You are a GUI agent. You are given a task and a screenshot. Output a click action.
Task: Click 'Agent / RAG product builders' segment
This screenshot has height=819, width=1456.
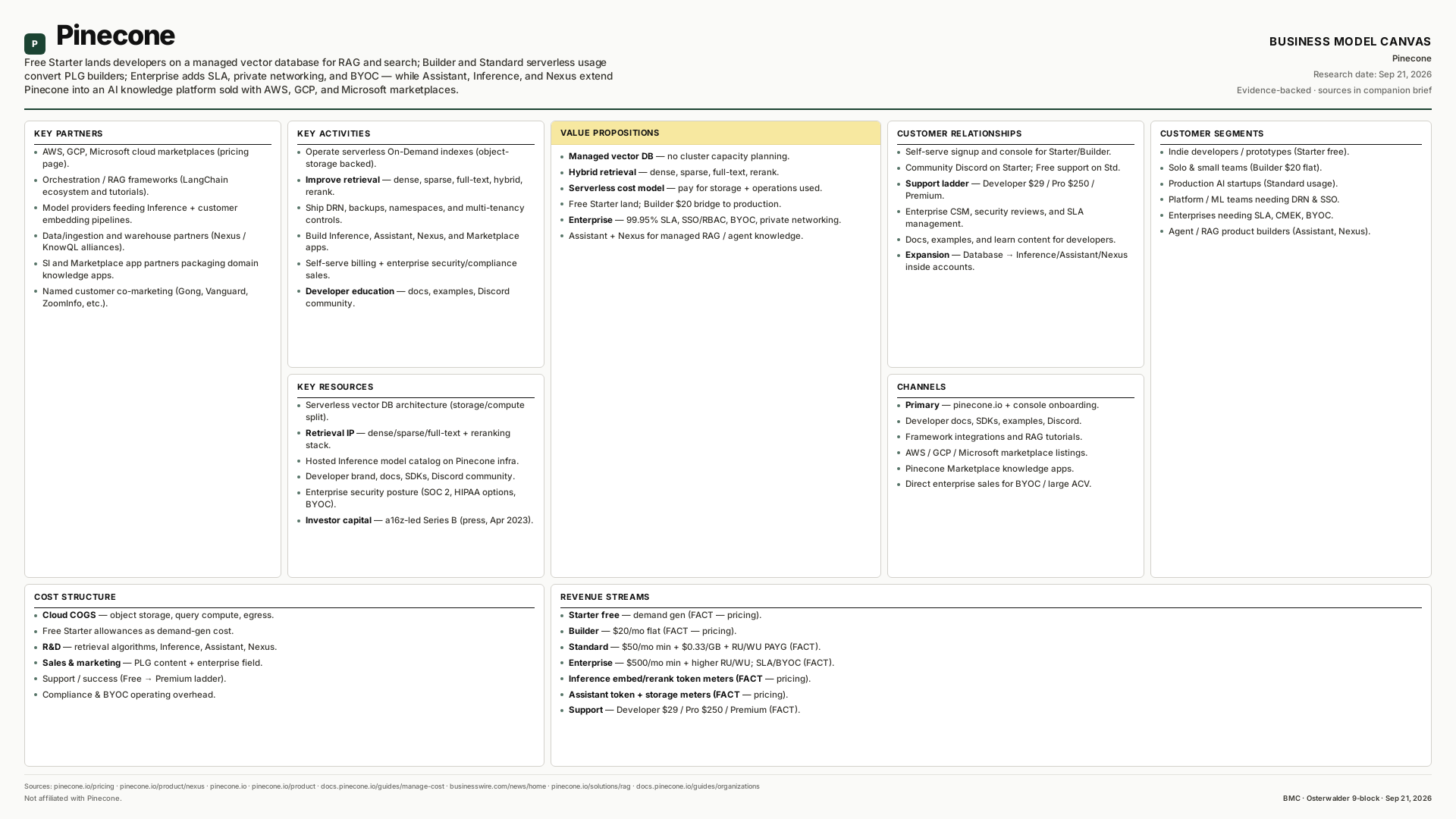(x=1269, y=231)
